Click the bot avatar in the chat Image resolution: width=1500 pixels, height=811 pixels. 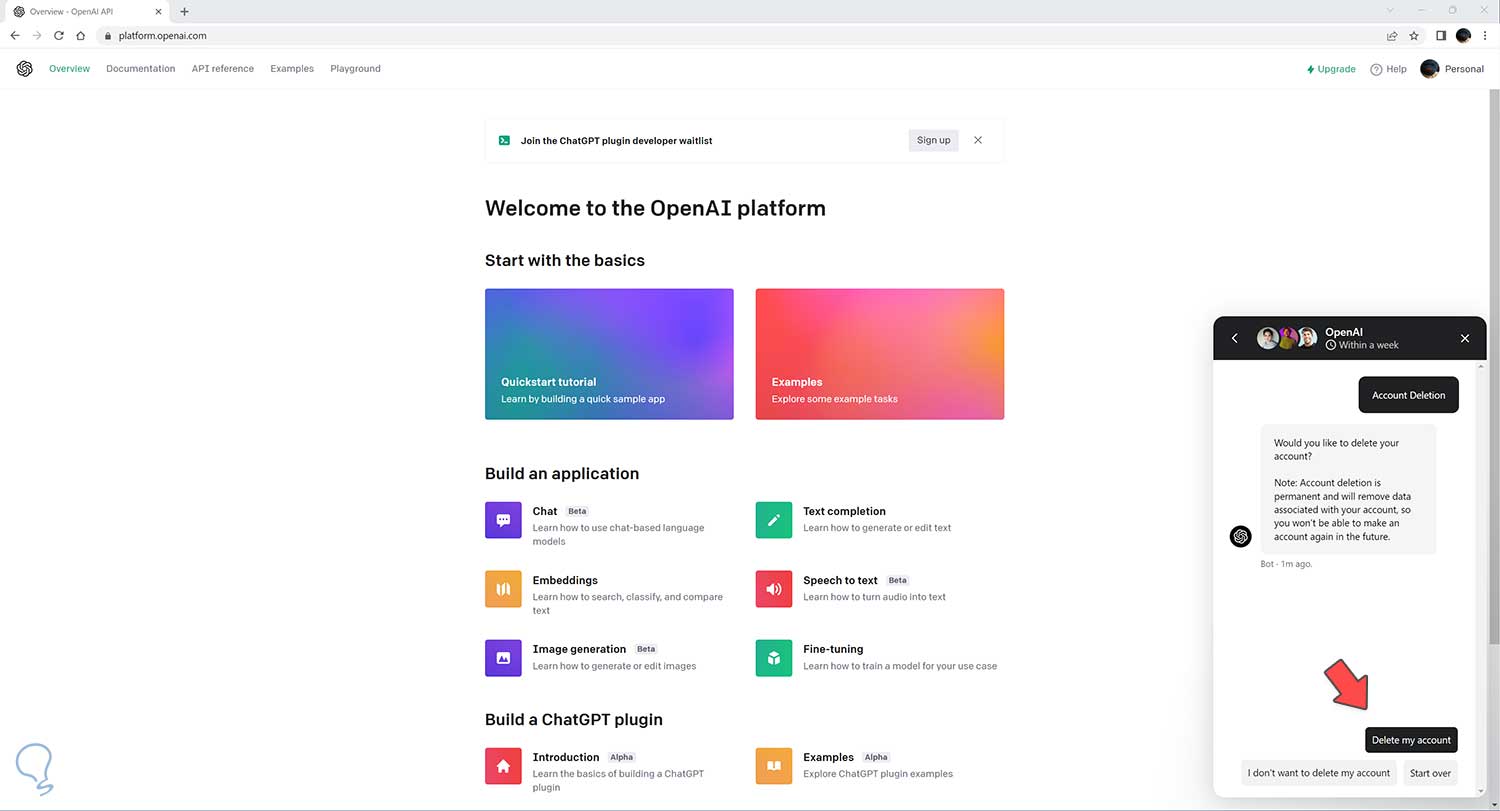tap(1241, 536)
